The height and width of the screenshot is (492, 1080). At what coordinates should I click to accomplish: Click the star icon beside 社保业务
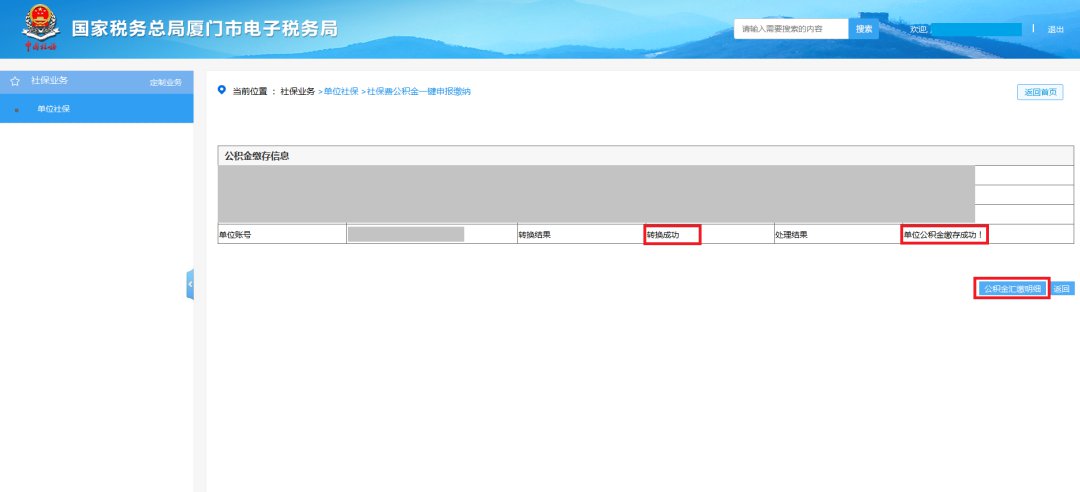click(x=14, y=80)
